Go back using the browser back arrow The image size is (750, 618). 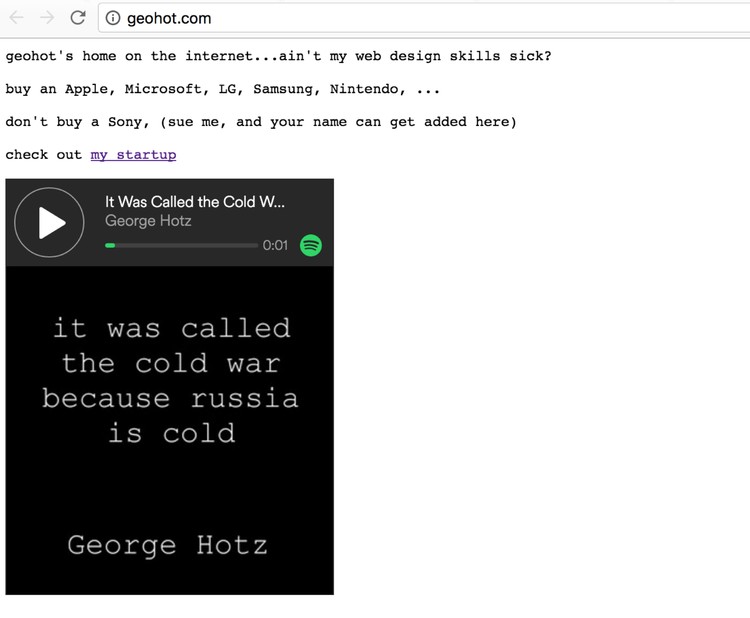(x=16, y=18)
